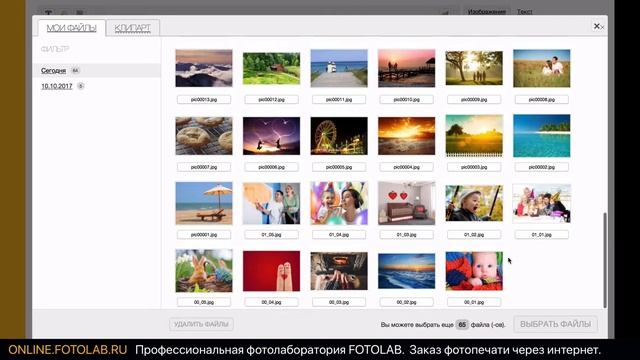Click the 00_05.jpg file name field
Screen dimensions: 640x360
(204, 302)
